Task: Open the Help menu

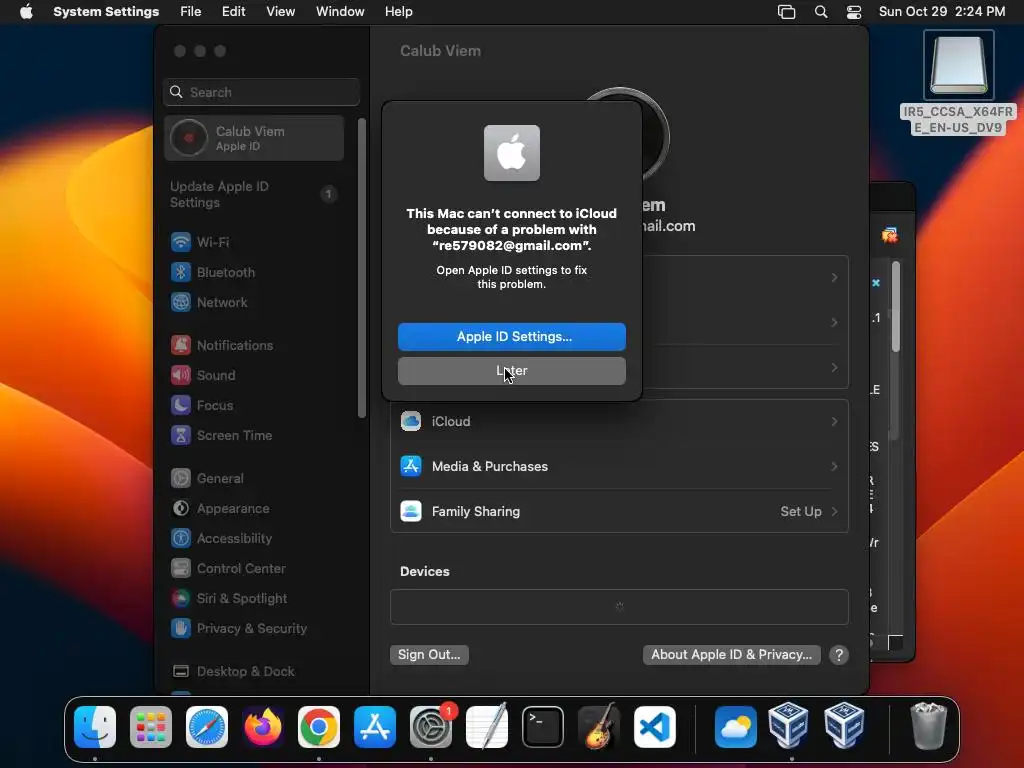Action: click(398, 12)
